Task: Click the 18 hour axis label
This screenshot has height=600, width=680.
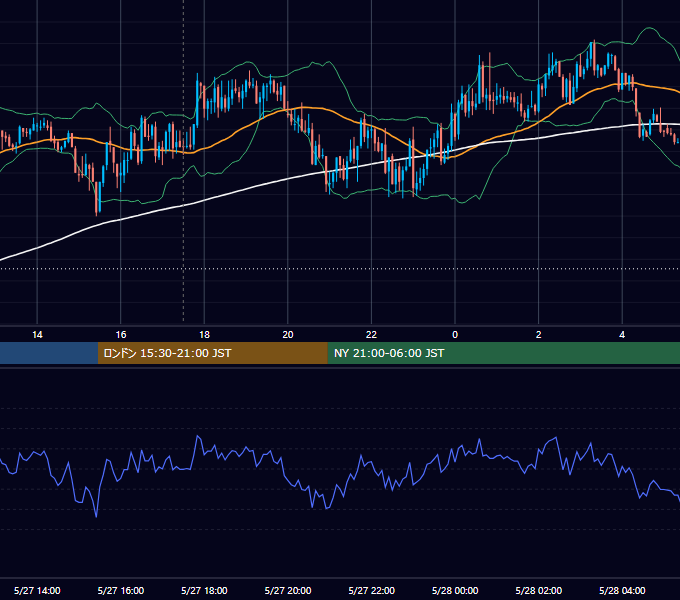Action: [x=204, y=335]
